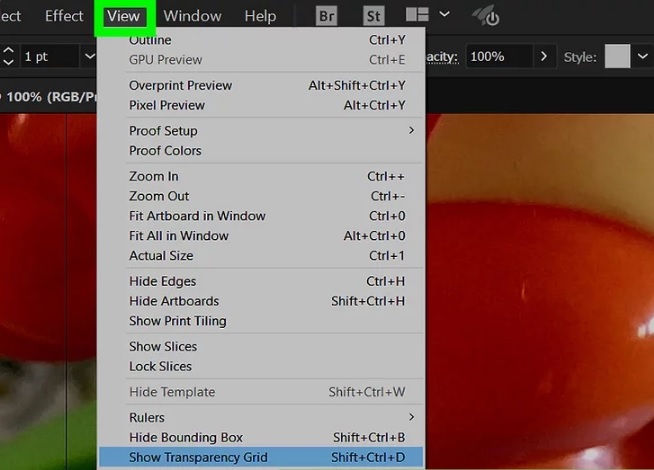Select Proof Colors menu item
Screen dimensions: 654x470
262,151
